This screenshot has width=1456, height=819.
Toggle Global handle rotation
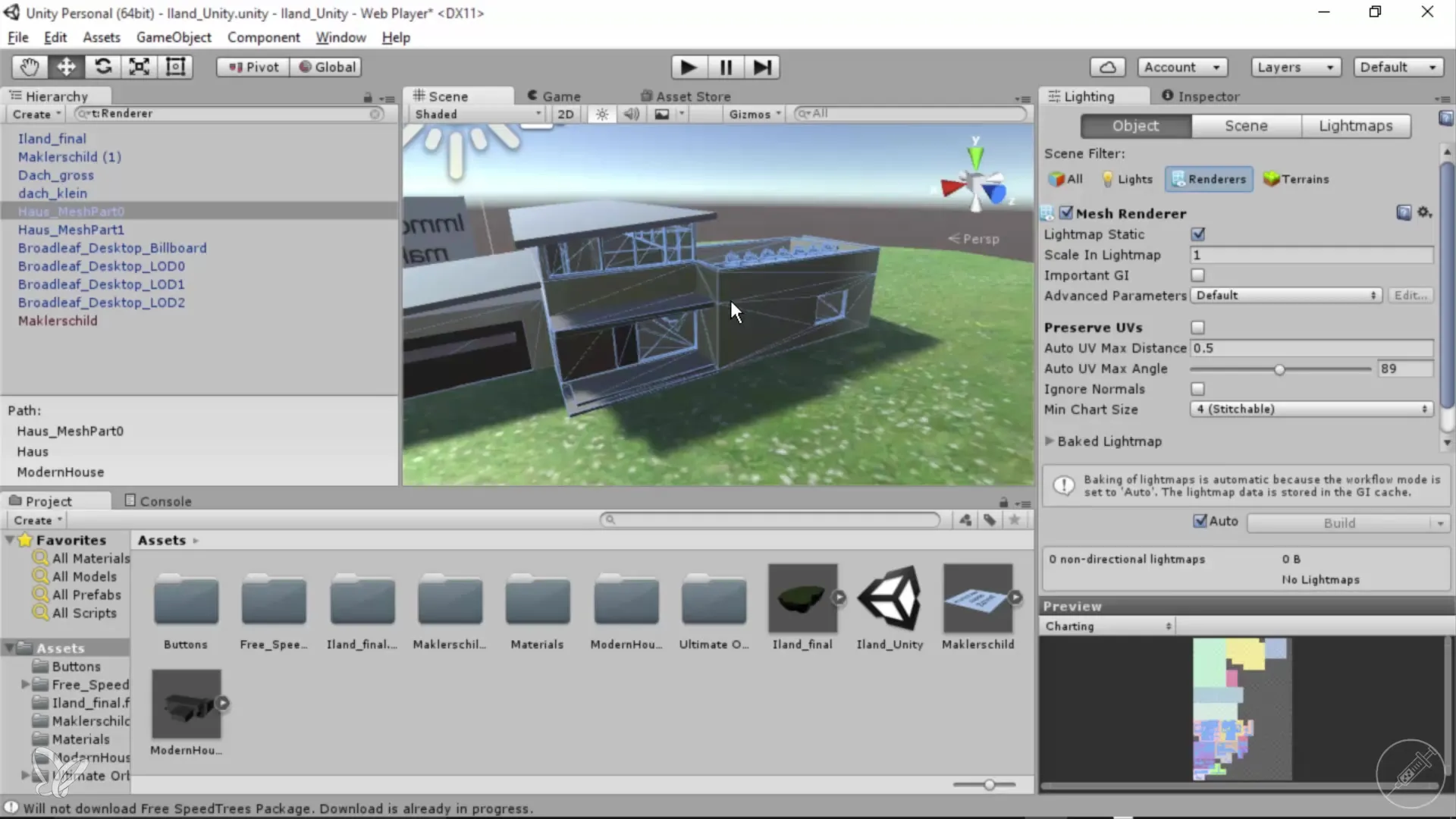(x=327, y=67)
